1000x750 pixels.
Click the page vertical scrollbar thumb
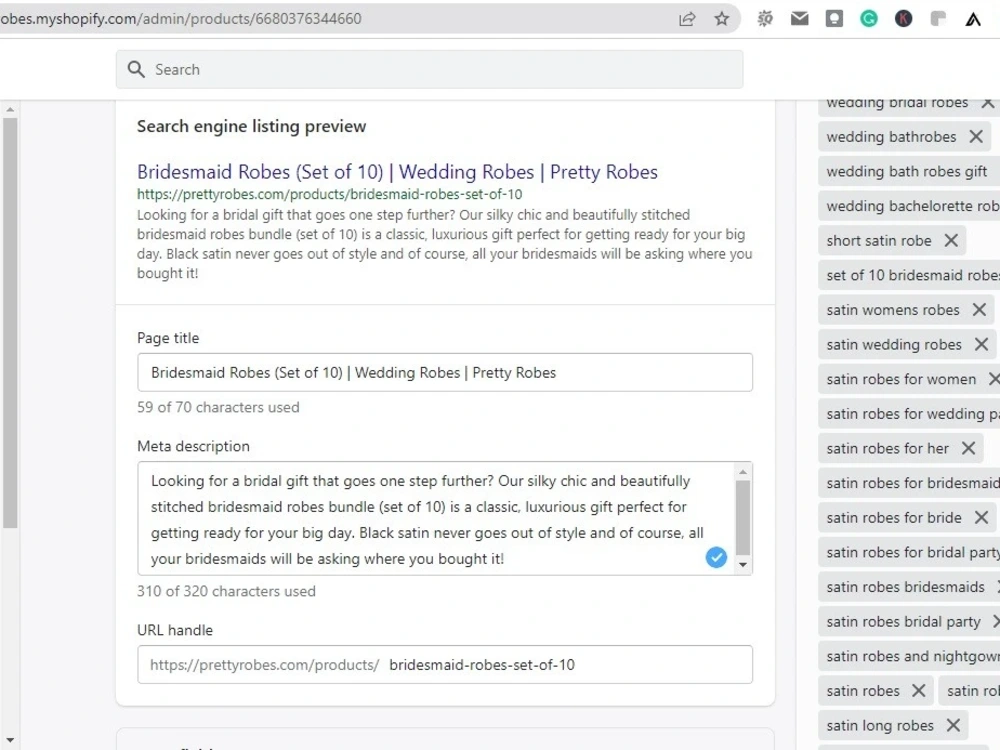(x=10, y=323)
